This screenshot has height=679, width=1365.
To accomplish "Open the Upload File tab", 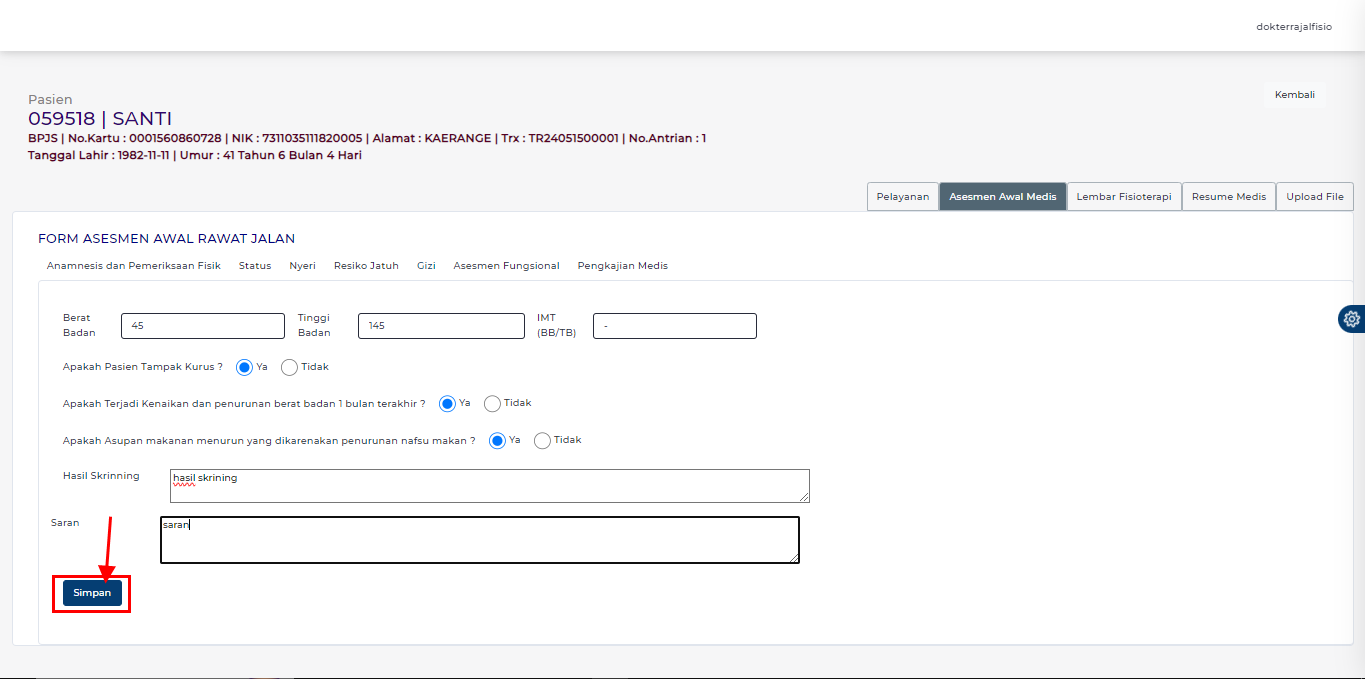I will (x=1314, y=197).
